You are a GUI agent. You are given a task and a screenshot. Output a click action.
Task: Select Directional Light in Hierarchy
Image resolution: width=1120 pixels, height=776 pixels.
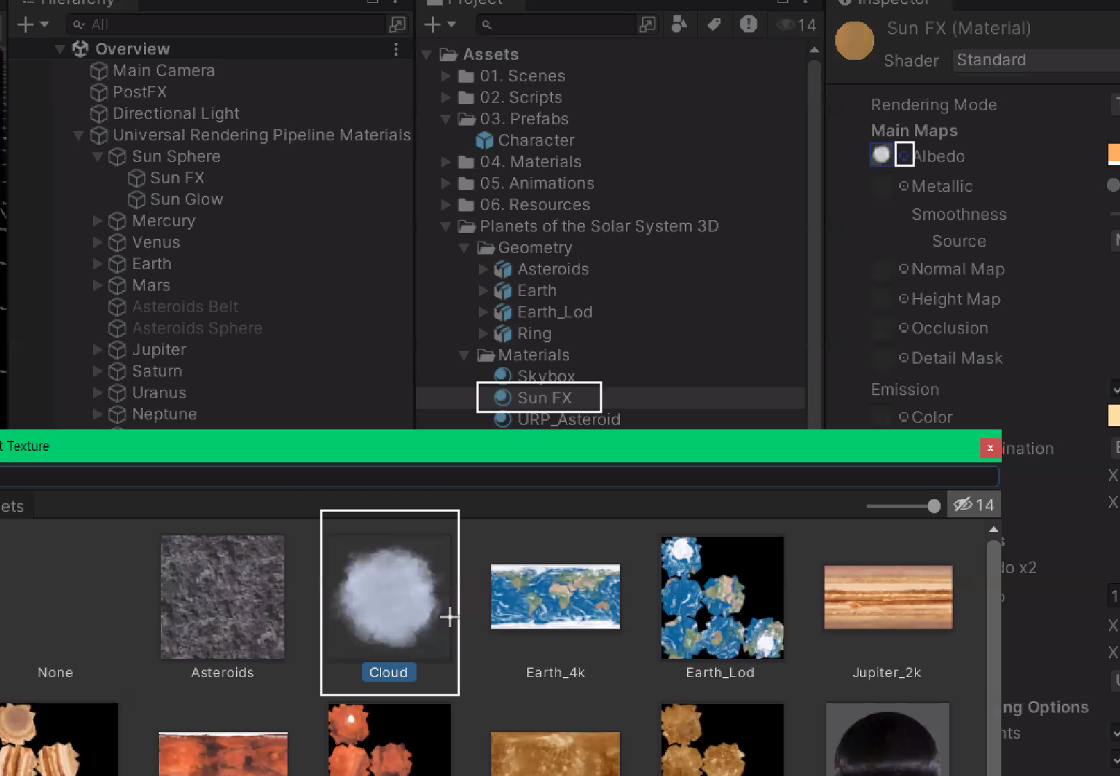pos(176,114)
